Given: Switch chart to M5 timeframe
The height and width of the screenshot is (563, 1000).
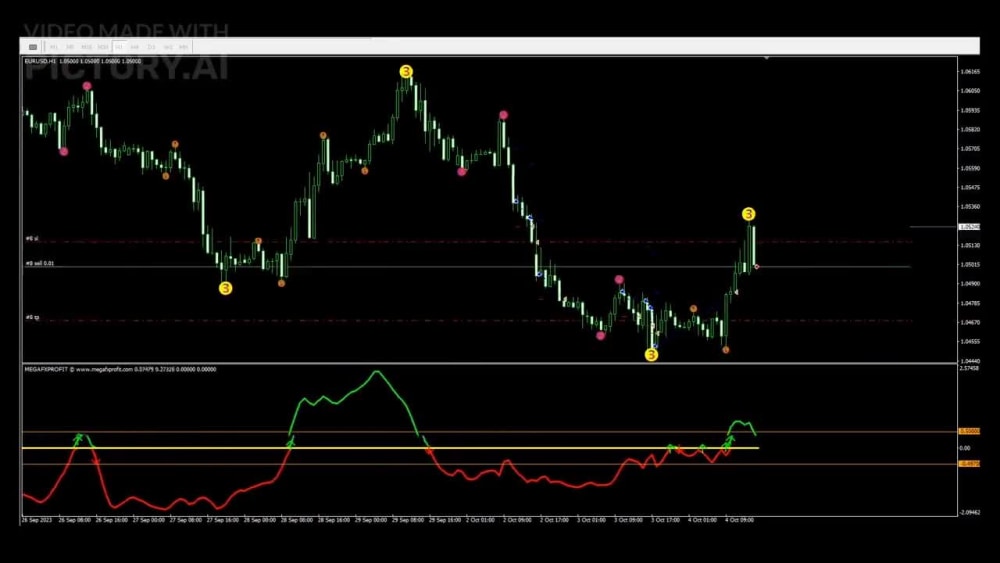Looking at the screenshot, I should point(70,47).
